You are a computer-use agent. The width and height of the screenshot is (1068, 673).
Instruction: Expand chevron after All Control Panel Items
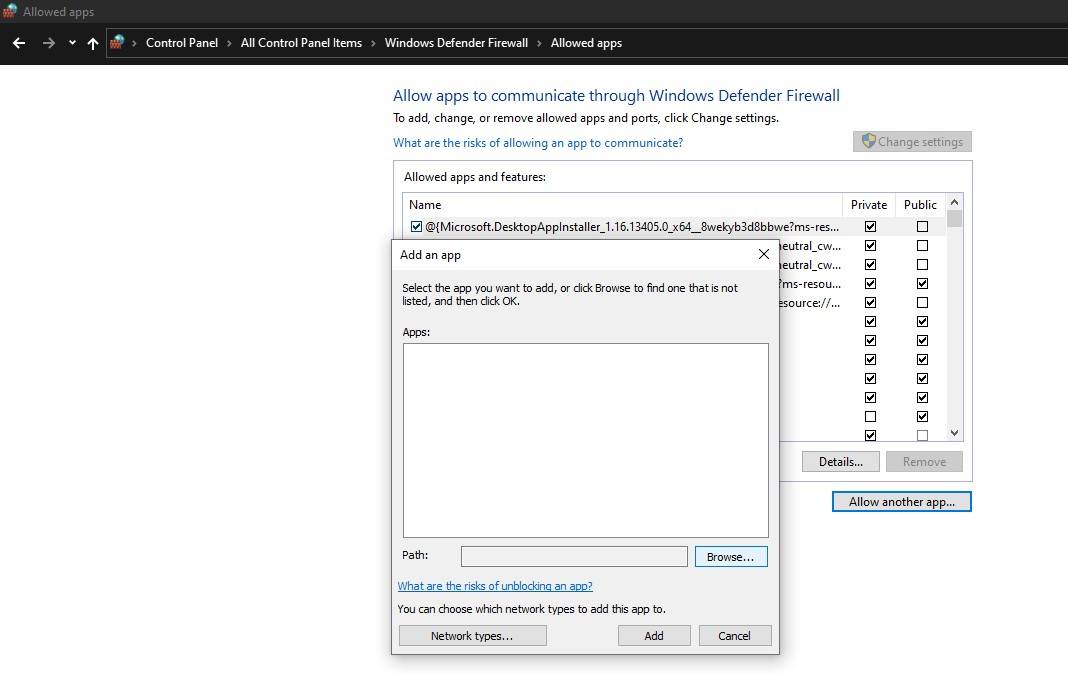(x=373, y=43)
